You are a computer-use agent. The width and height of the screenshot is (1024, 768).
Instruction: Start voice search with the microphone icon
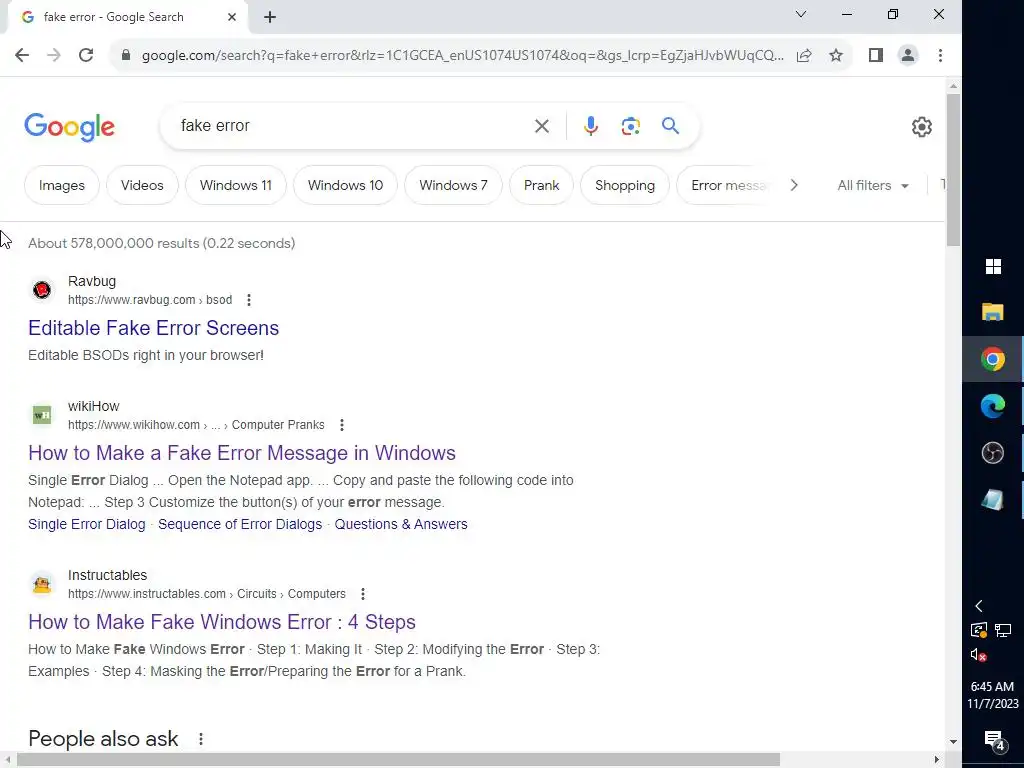tap(591, 126)
